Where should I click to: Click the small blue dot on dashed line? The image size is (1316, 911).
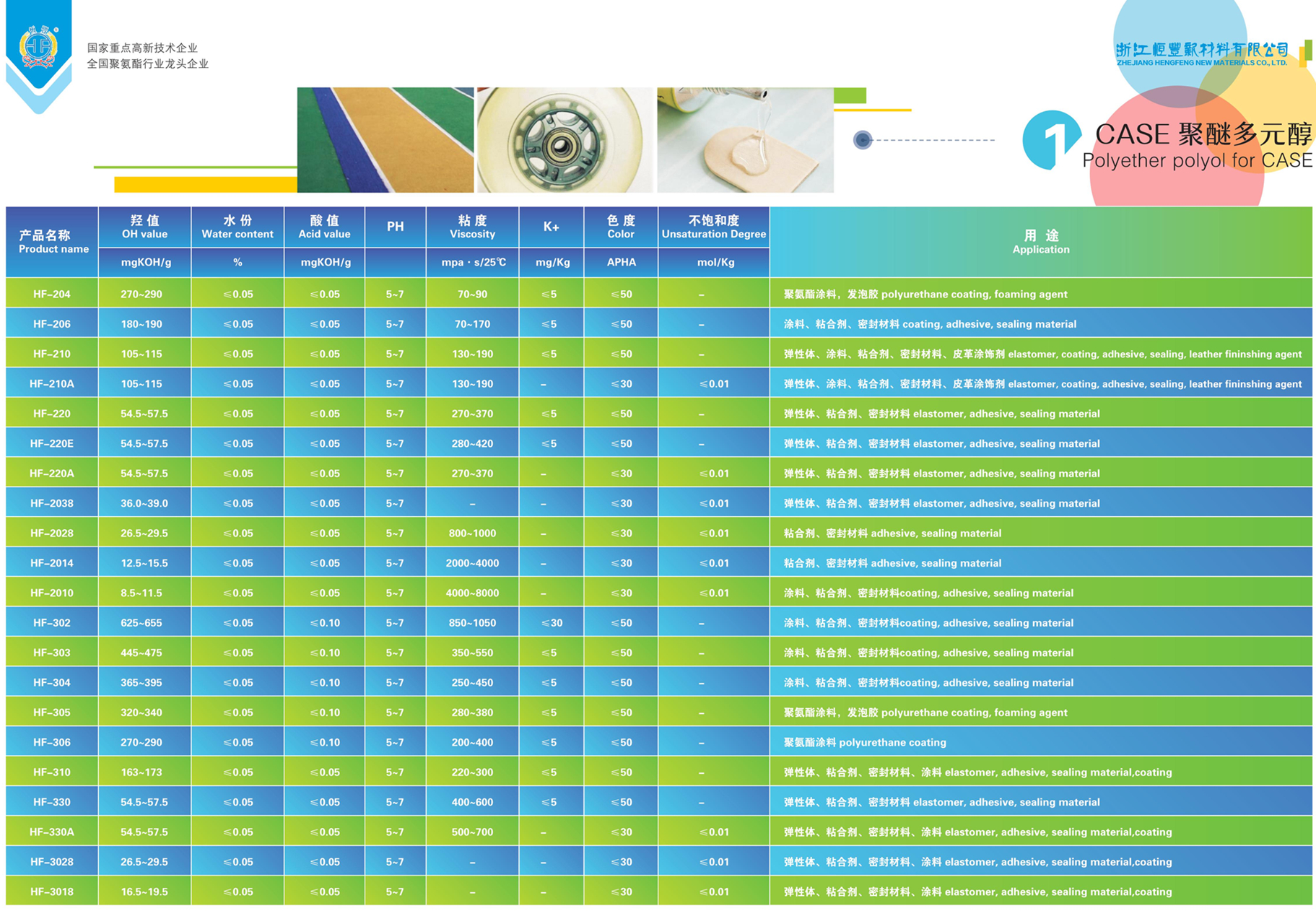point(862,140)
